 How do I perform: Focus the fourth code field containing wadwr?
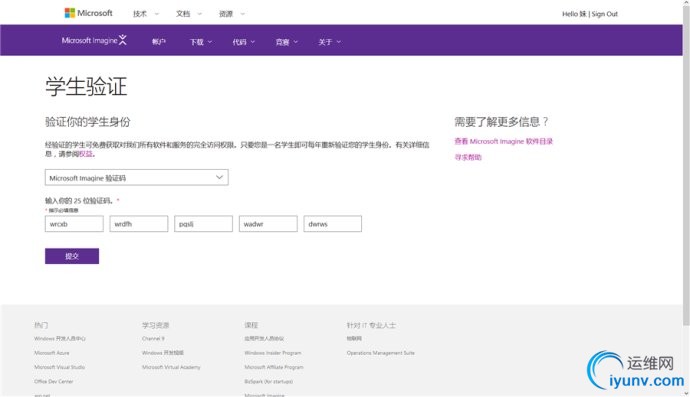[x=268, y=224]
